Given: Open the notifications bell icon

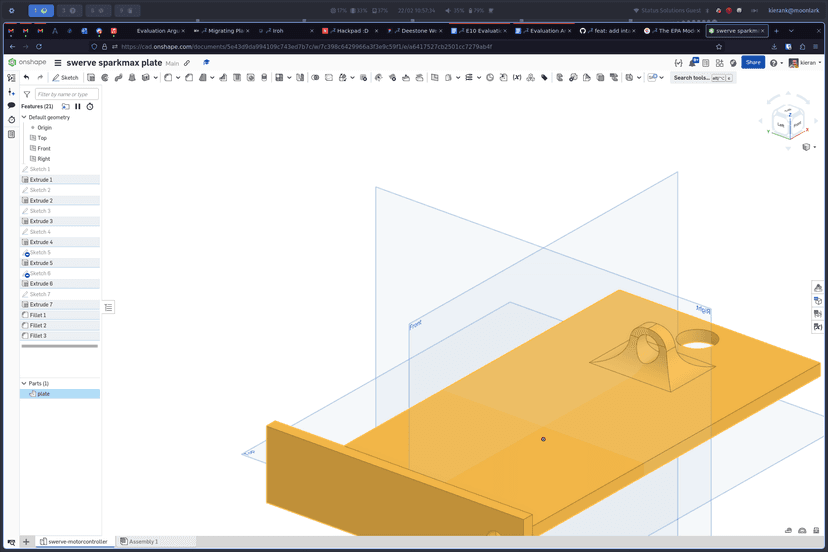Looking at the screenshot, I should [x=692, y=63].
